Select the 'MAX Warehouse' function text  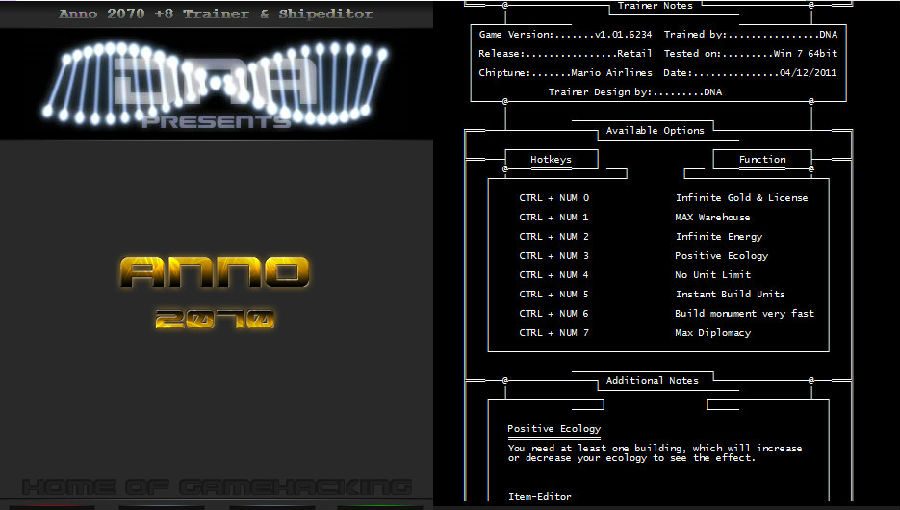[x=712, y=217]
